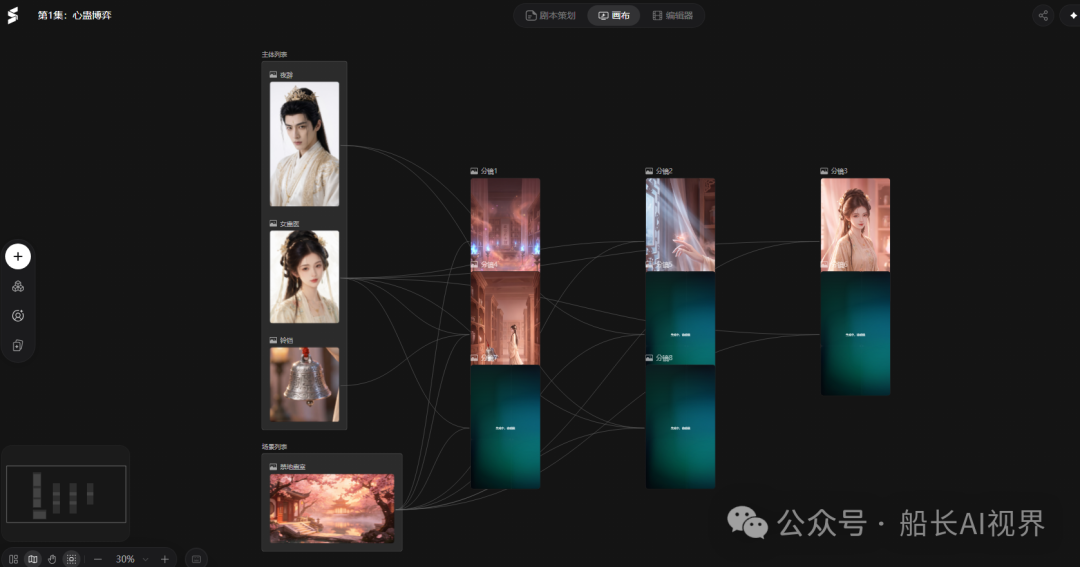This screenshot has width=1080, height=567.
Task: Open the 分镜2 hand and curtain image
Action: (x=681, y=225)
